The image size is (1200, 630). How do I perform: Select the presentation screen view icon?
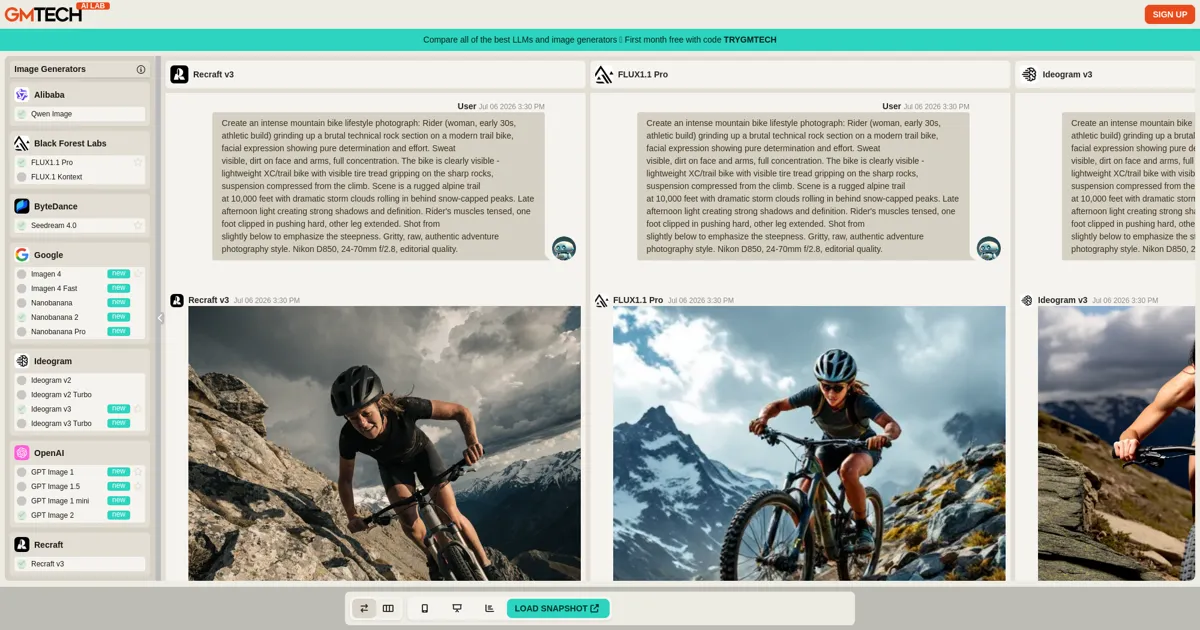(x=457, y=608)
